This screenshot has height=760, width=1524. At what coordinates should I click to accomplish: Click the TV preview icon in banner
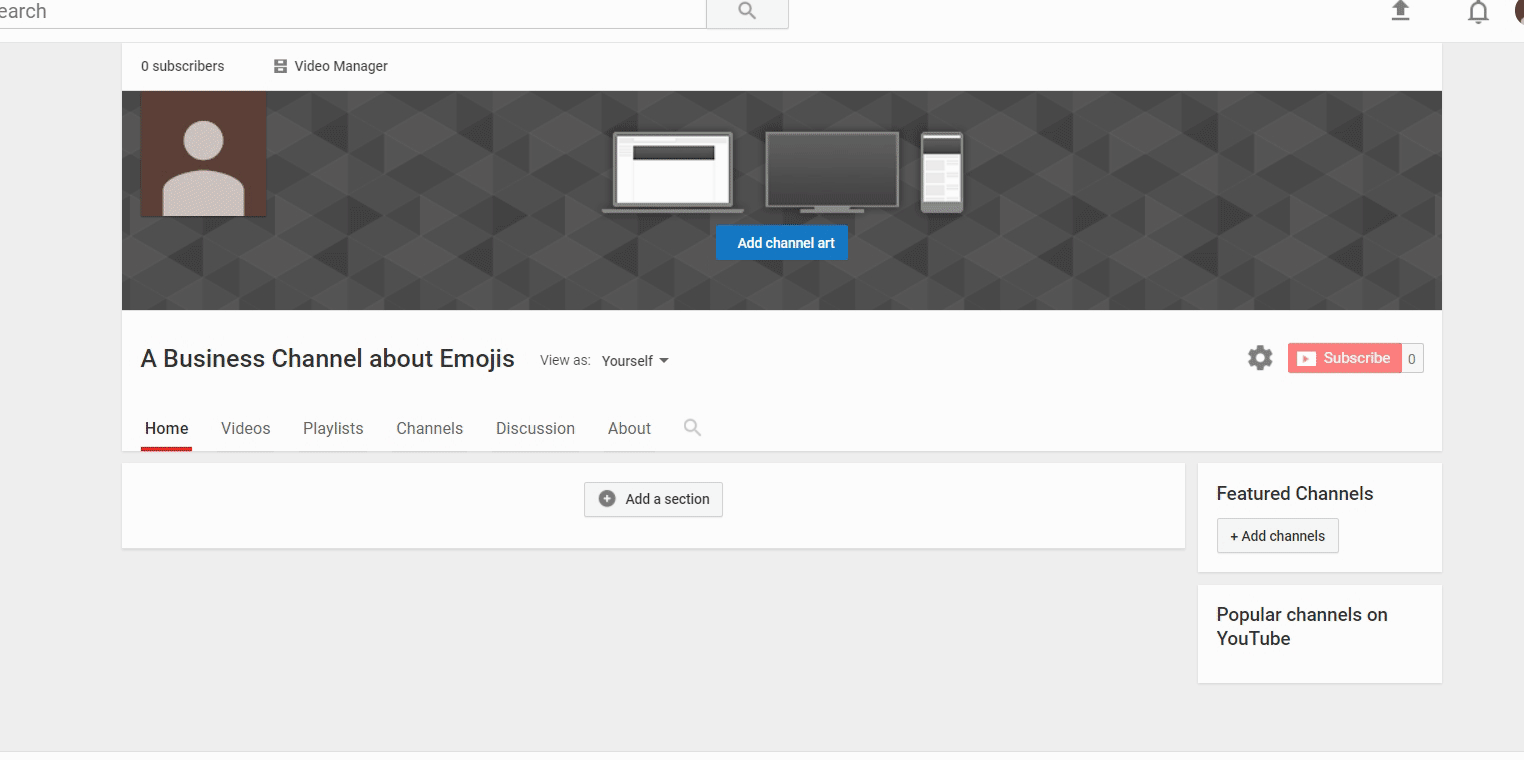click(x=832, y=172)
